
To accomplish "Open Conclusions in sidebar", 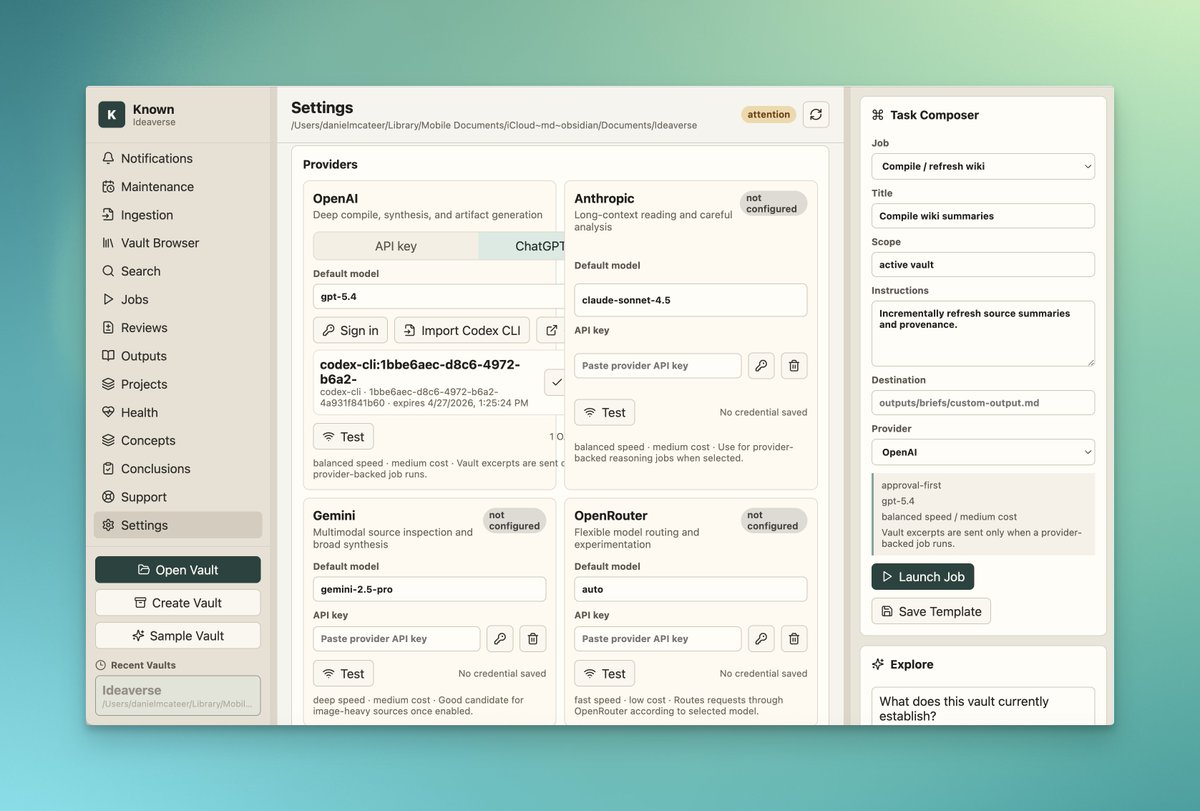I will click(178, 469).
